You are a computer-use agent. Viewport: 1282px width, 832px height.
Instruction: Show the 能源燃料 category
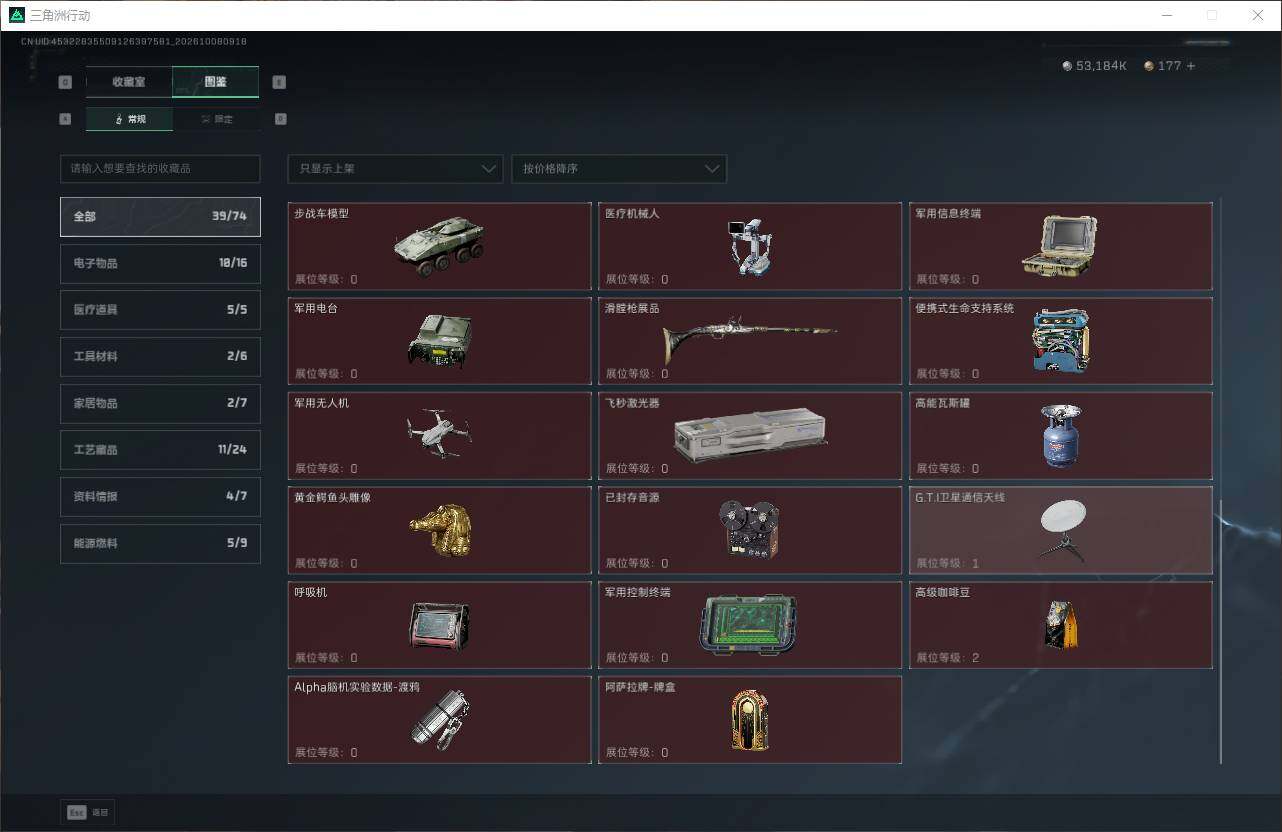pyautogui.click(x=160, y=543)
